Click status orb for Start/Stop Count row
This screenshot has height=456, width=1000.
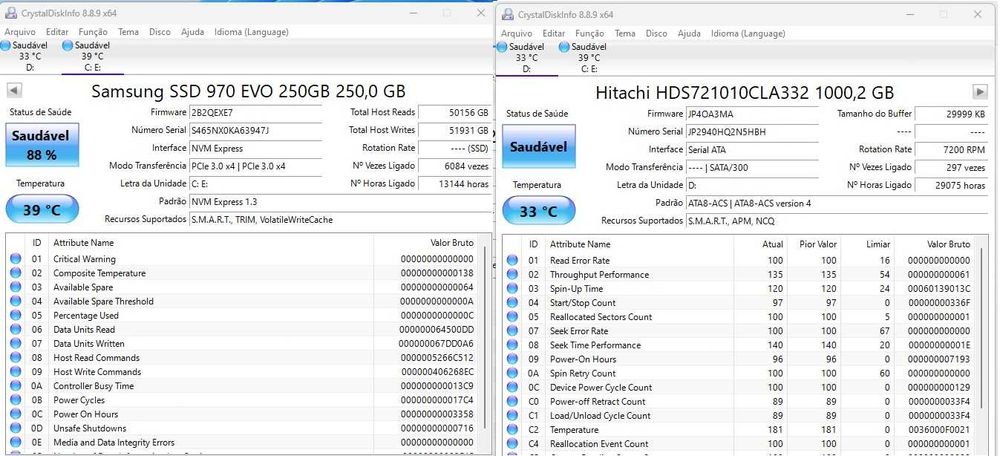point(512,302)
